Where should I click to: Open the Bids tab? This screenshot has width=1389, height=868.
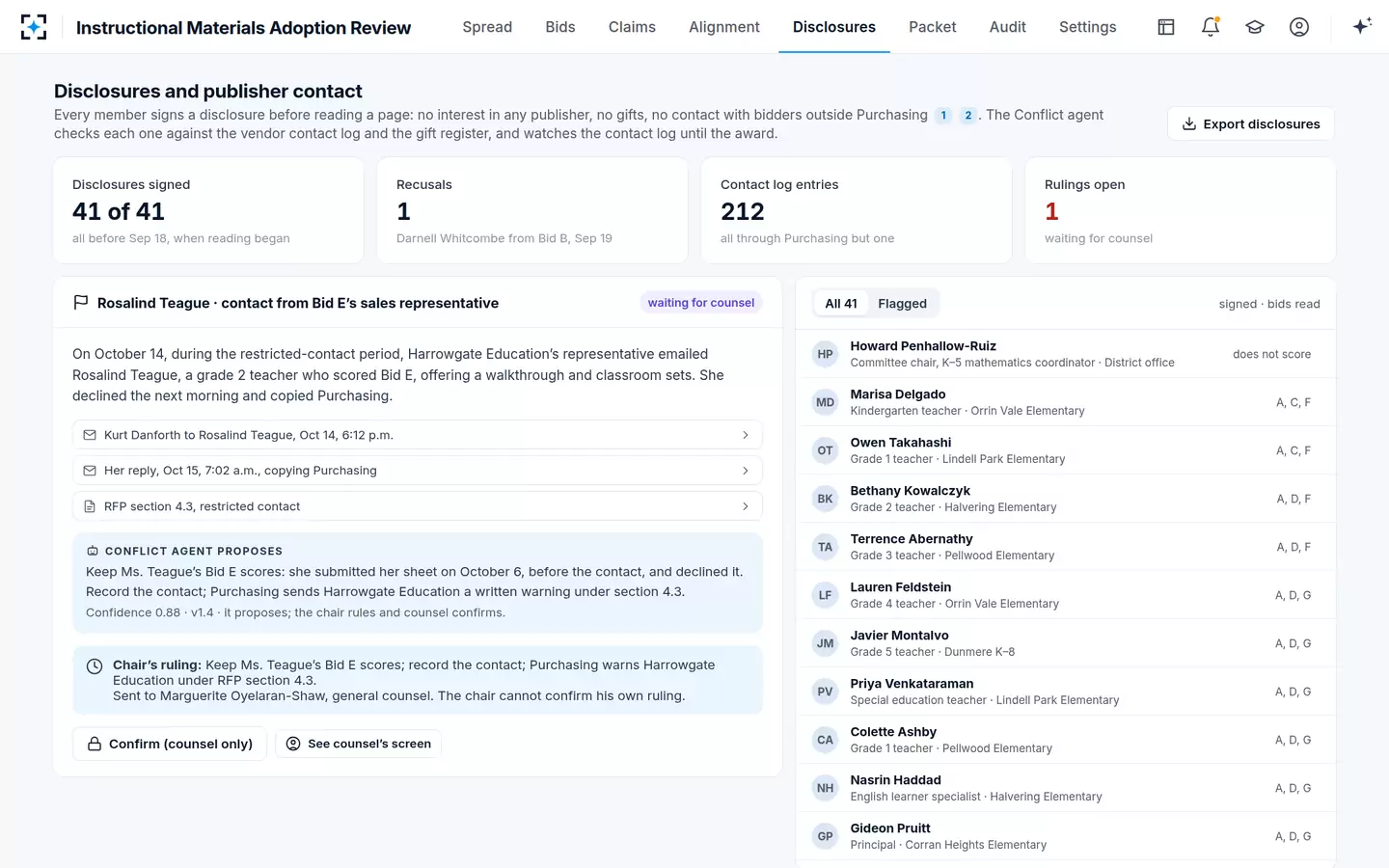tap(560, 27)
